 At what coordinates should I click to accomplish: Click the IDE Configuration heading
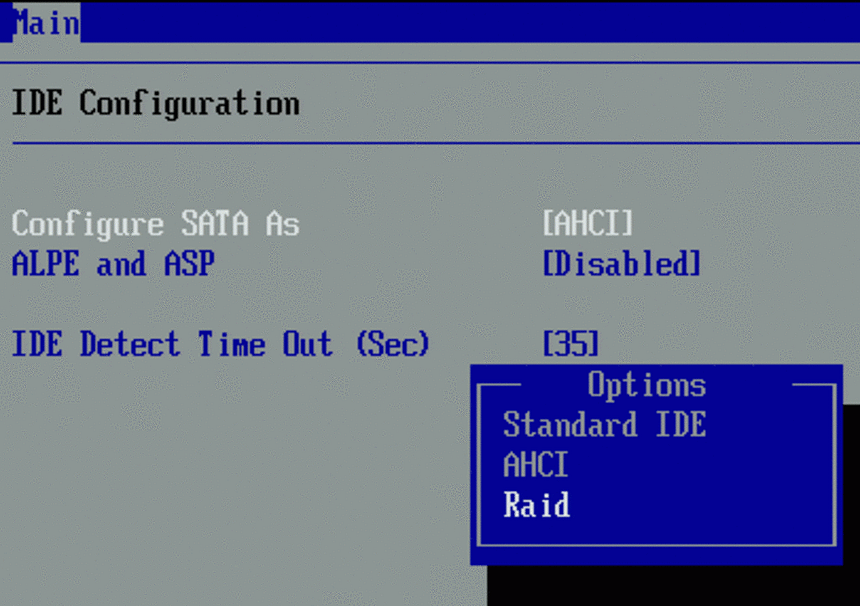pos(155,103)
